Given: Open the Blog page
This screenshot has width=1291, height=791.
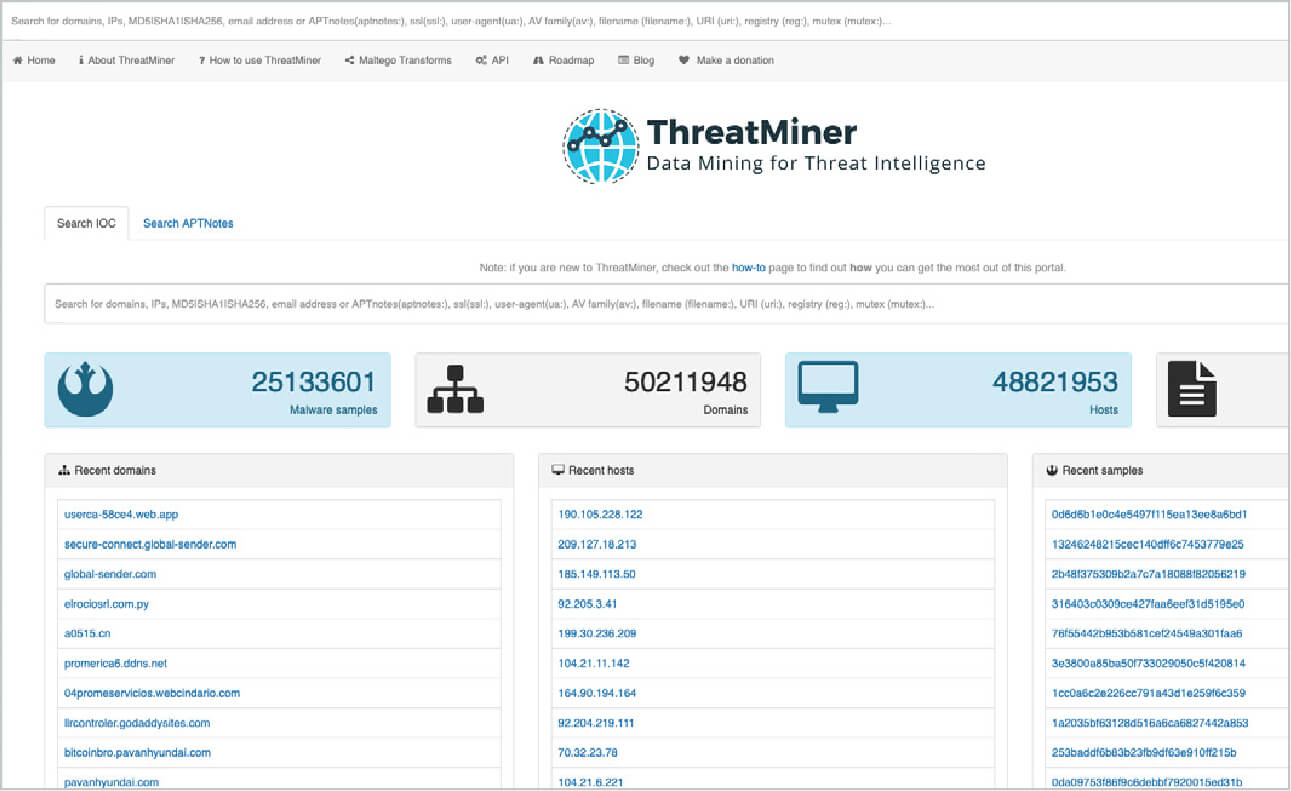Looking at the screenshot, I should [636, 60].
